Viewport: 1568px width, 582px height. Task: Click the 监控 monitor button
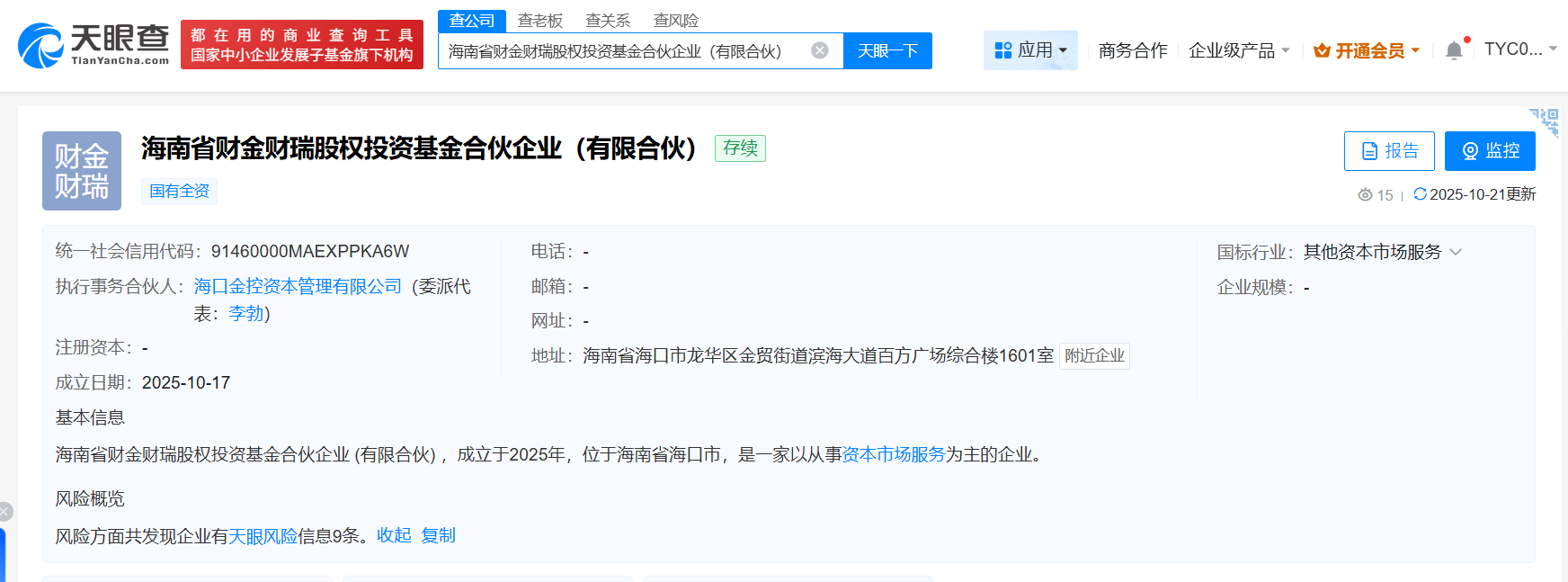[x=1489, y=151]
